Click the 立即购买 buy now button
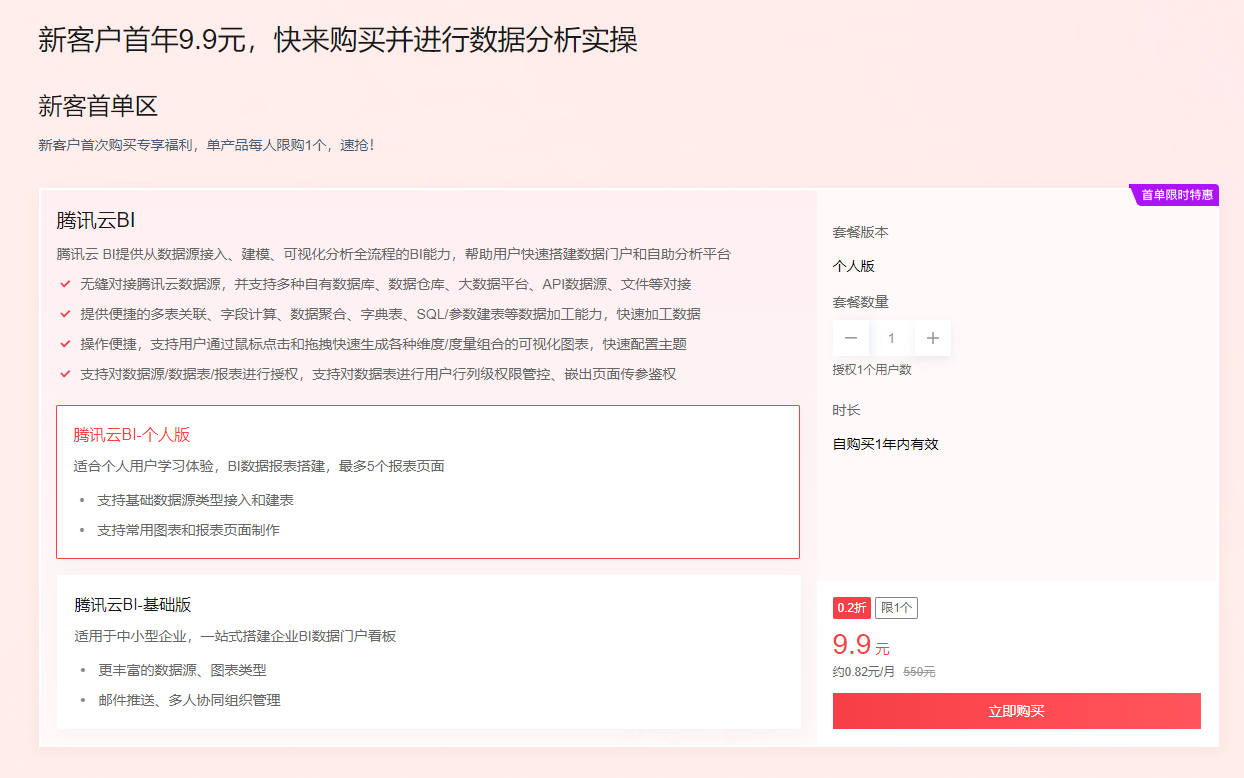 click(1016, 711)
